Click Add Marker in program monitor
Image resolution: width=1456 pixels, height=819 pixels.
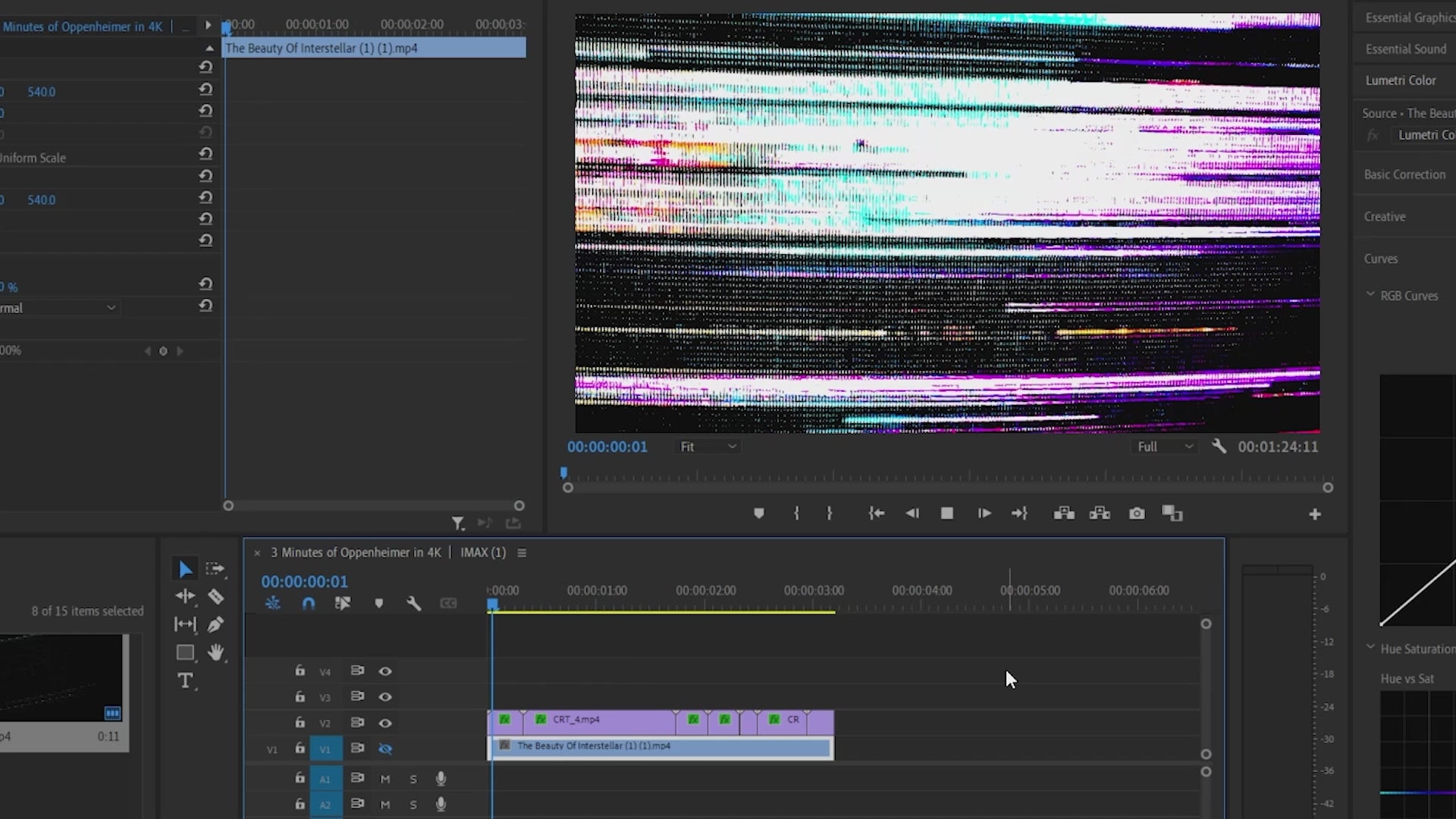(x=759, y=513)
